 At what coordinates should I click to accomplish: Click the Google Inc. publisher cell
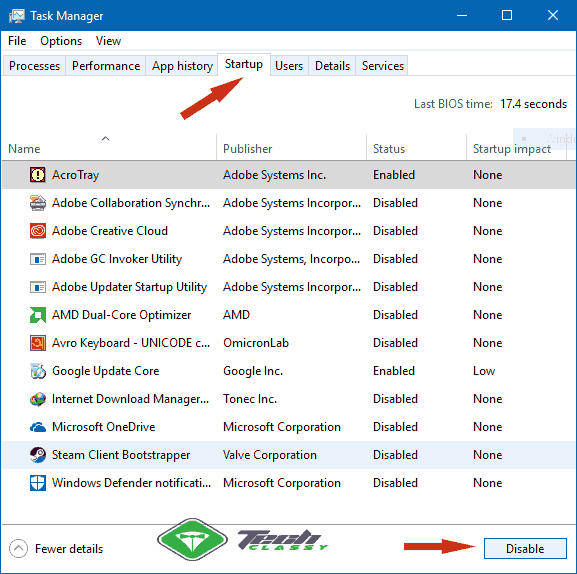[x=253, y=371]
